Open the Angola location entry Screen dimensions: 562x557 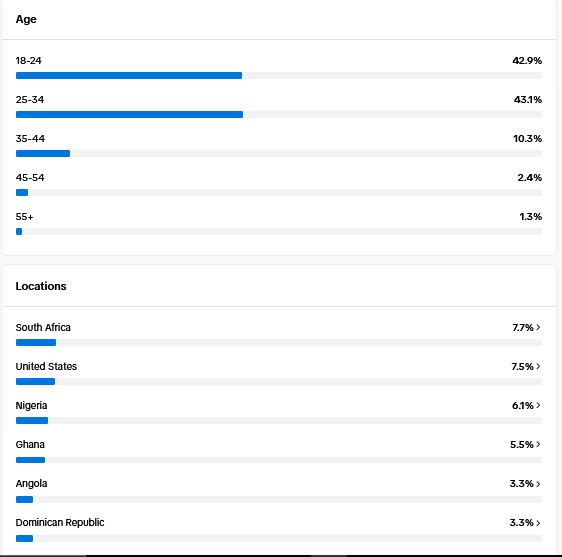278,490
